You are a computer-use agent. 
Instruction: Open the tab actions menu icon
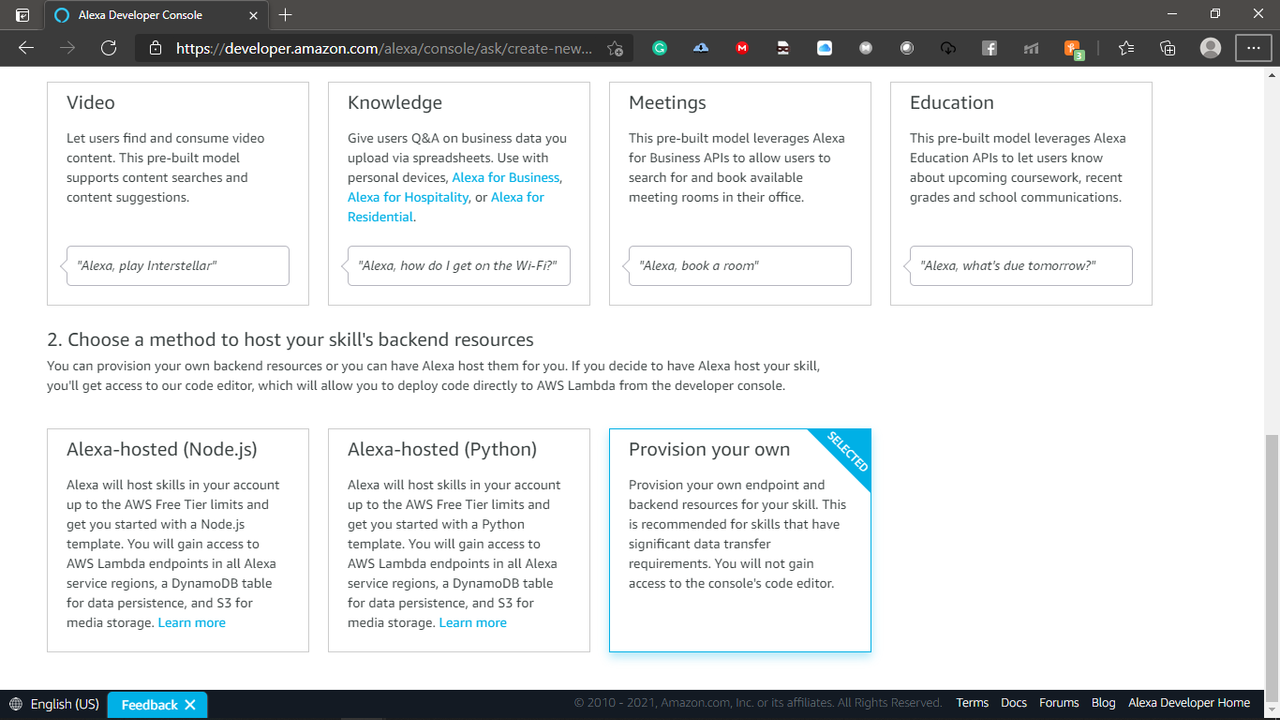click(x=23, y=15)
